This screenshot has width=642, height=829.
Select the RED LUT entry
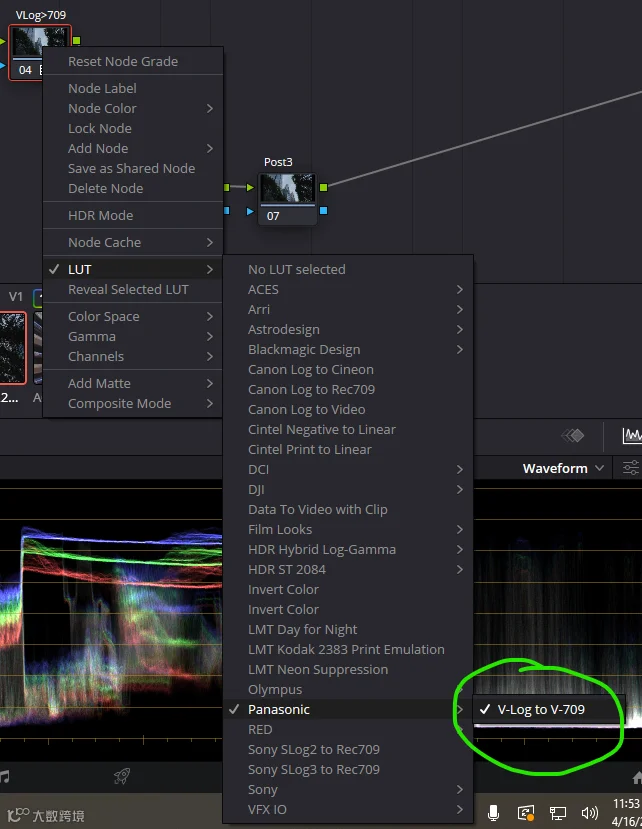click(347, 730)
